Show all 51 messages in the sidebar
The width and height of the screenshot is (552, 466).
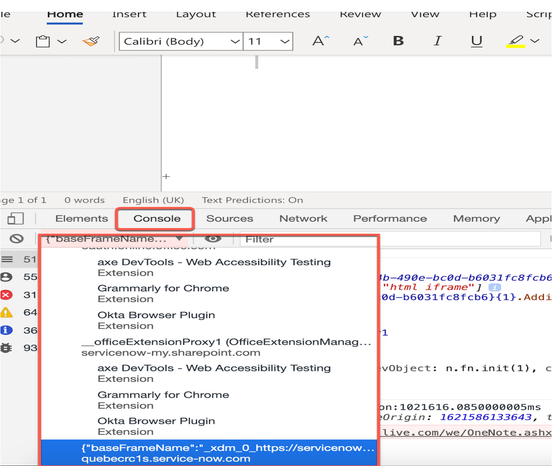[18, 259]
